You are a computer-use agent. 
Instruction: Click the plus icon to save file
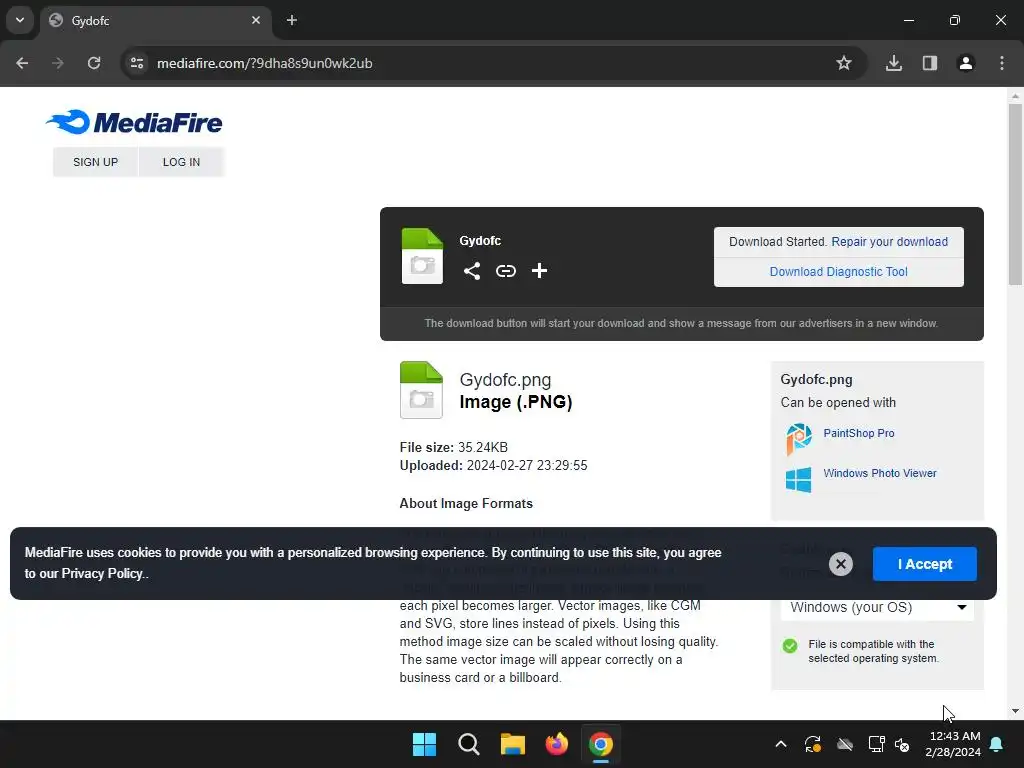click(539, 270)
